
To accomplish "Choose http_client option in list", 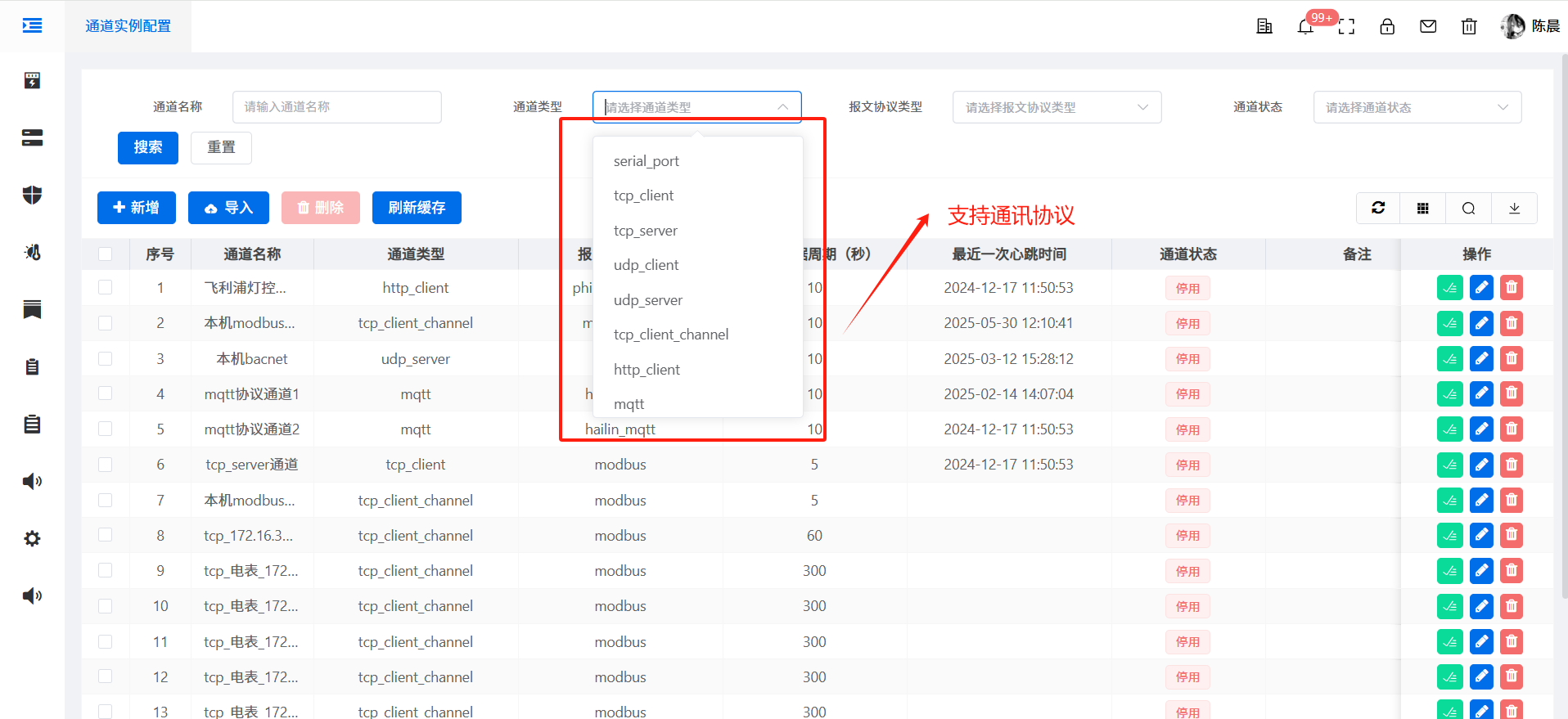I will point(647,370).
